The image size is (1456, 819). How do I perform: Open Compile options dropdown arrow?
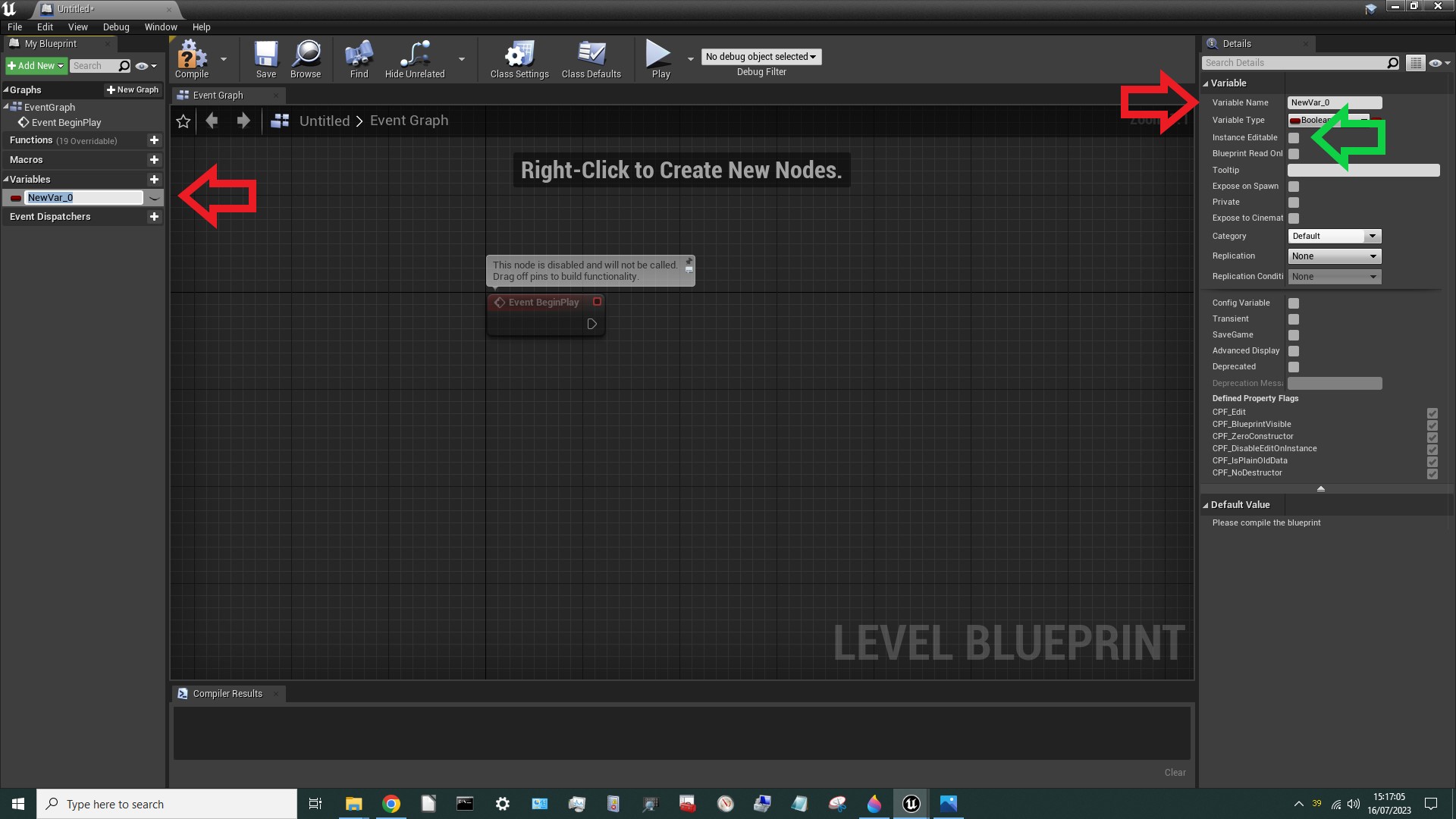pyautogui.click(x=224, y=59)
